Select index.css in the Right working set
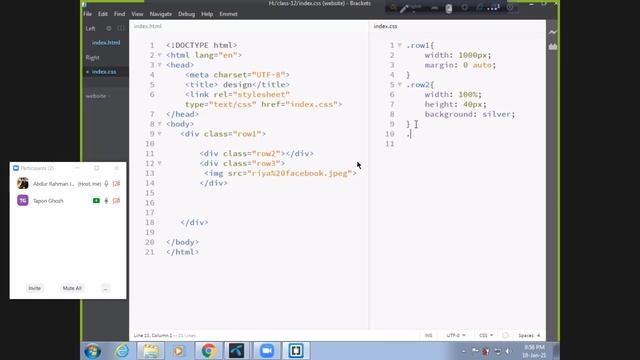This screenshot has width=640, height=360. (104, 72)
